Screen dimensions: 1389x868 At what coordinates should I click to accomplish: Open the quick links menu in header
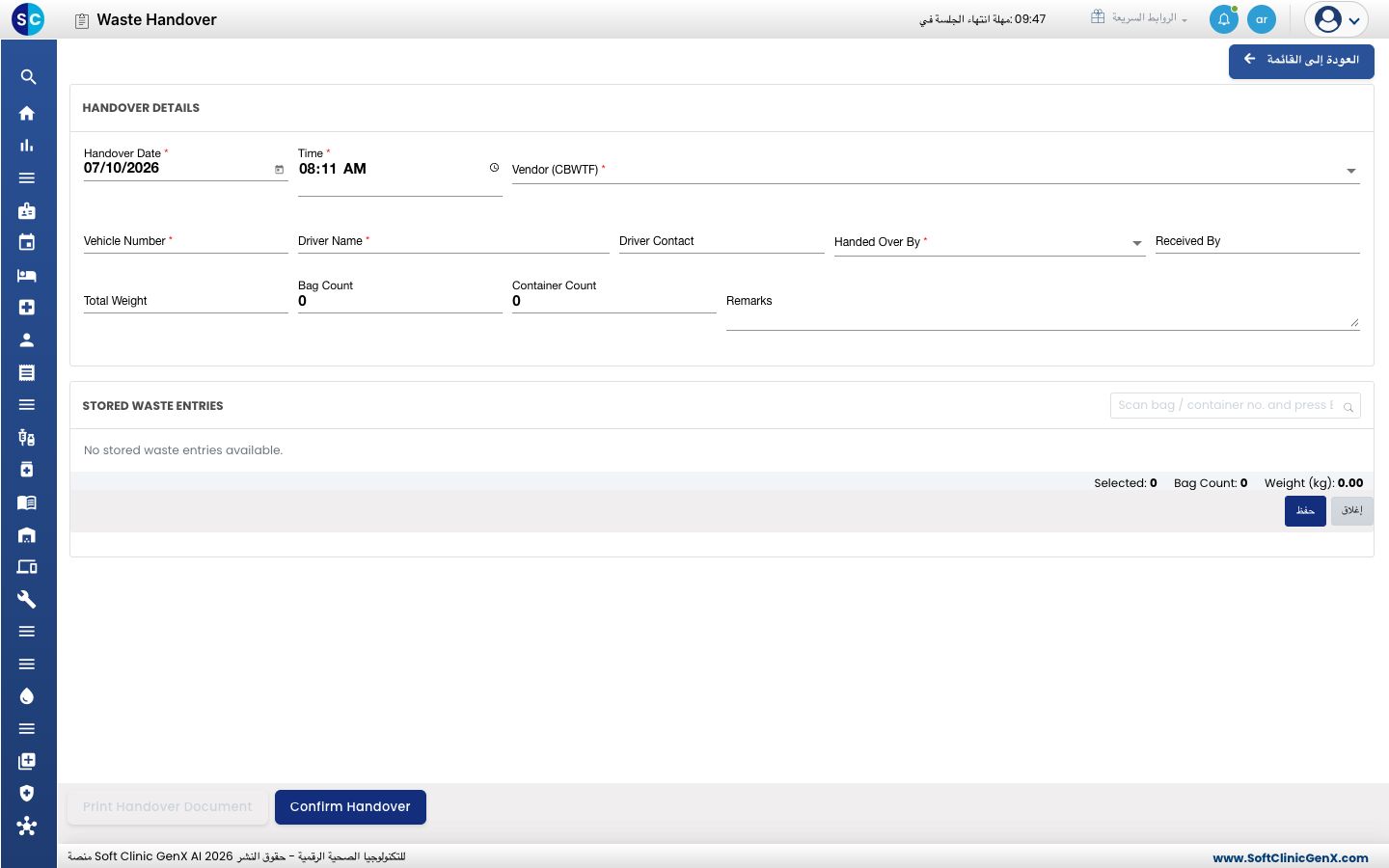coord(1139,17)
